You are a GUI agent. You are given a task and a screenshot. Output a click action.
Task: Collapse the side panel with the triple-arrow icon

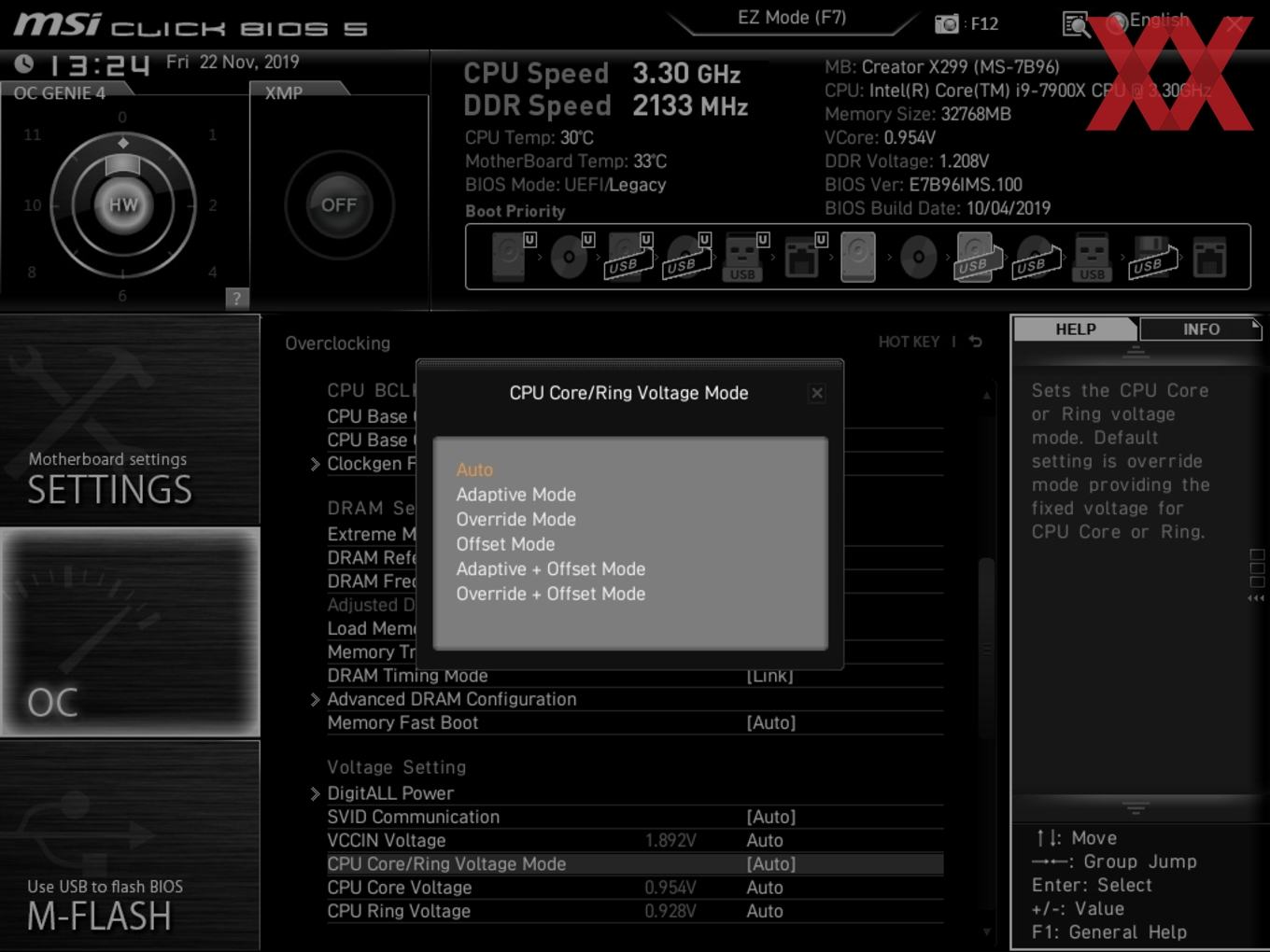tap(1256, 598)
